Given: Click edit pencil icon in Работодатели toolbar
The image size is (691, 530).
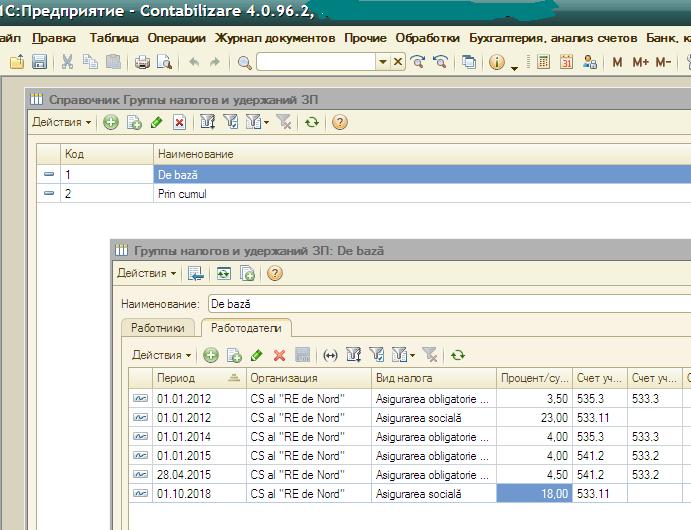Looking at the screenshot, I should (256, 355).
